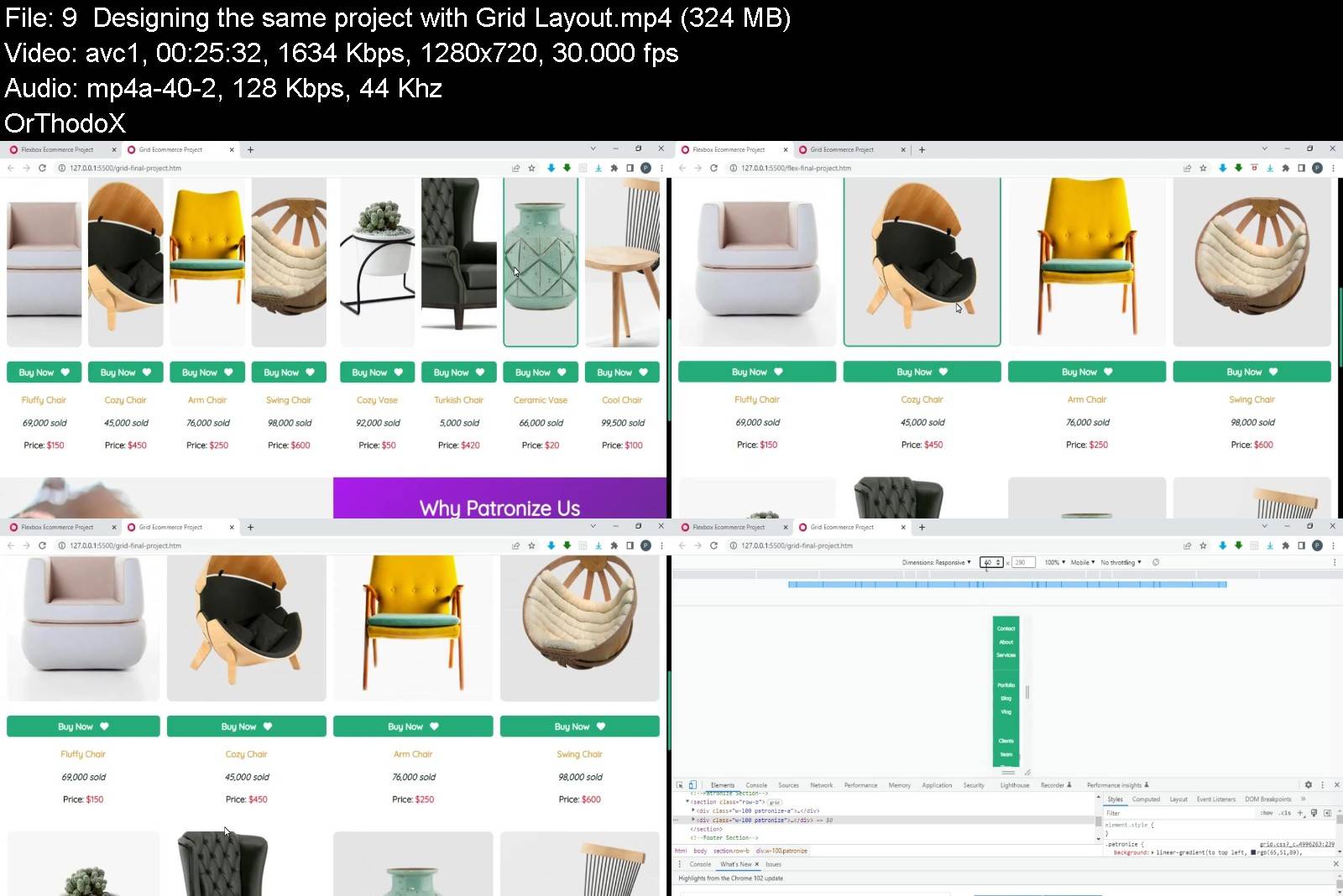The image size is (1343, 896).
Task: Go forward in the bottom-left window
Action: click(26, 545)
